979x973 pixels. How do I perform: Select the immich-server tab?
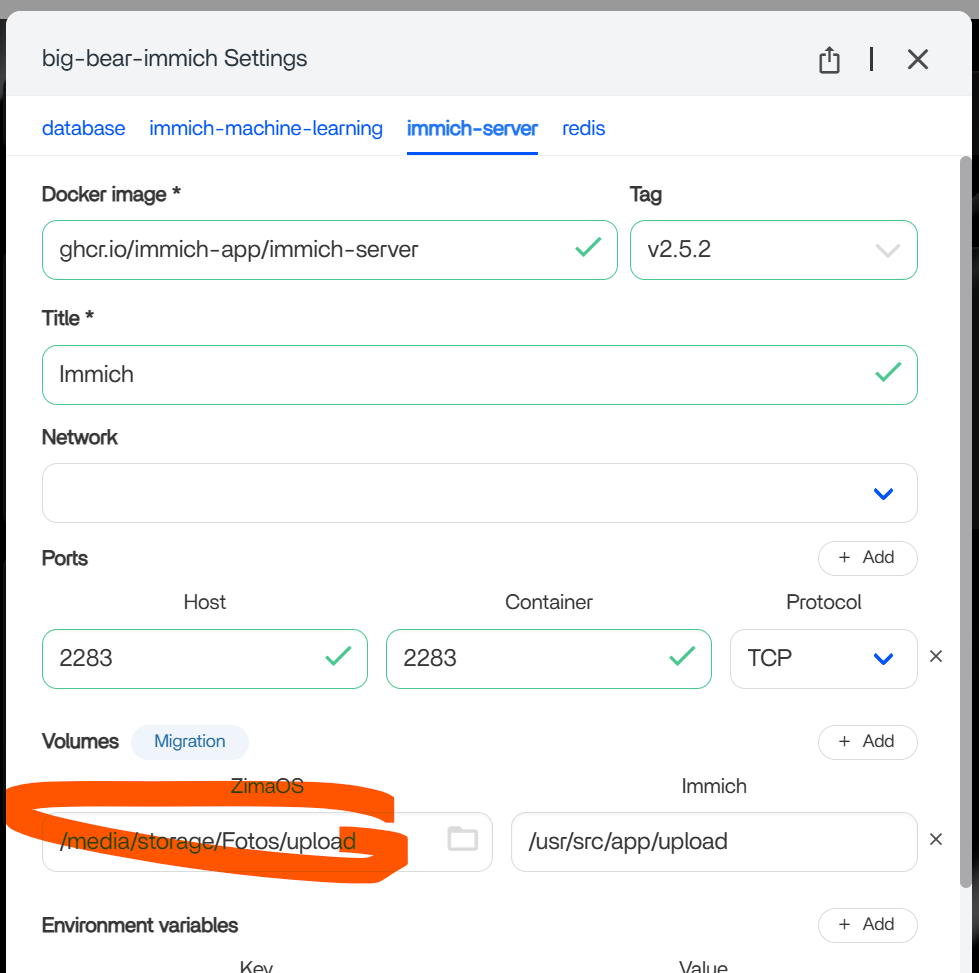coord(472,128)
